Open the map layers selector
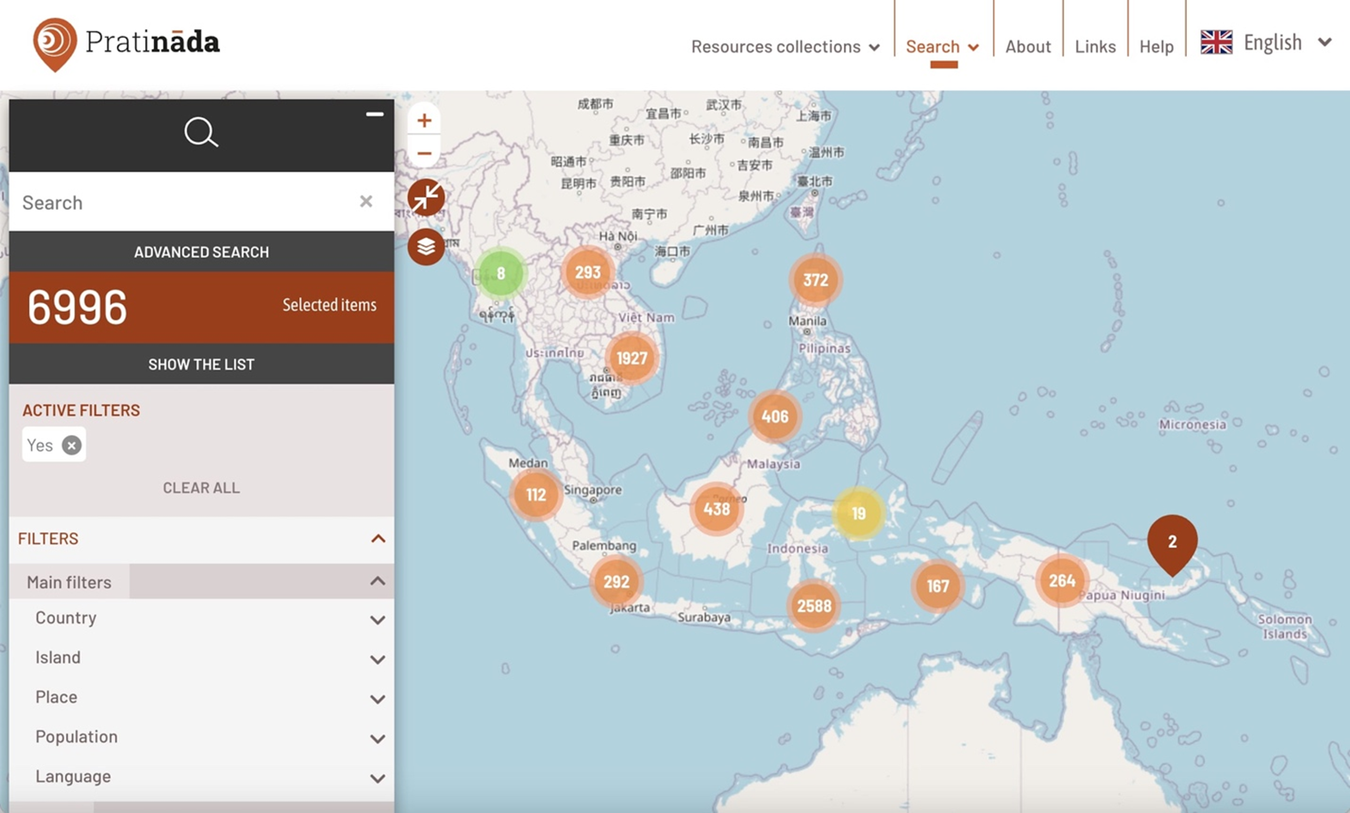Screen dimensions: 1350x813 (426, 246)
